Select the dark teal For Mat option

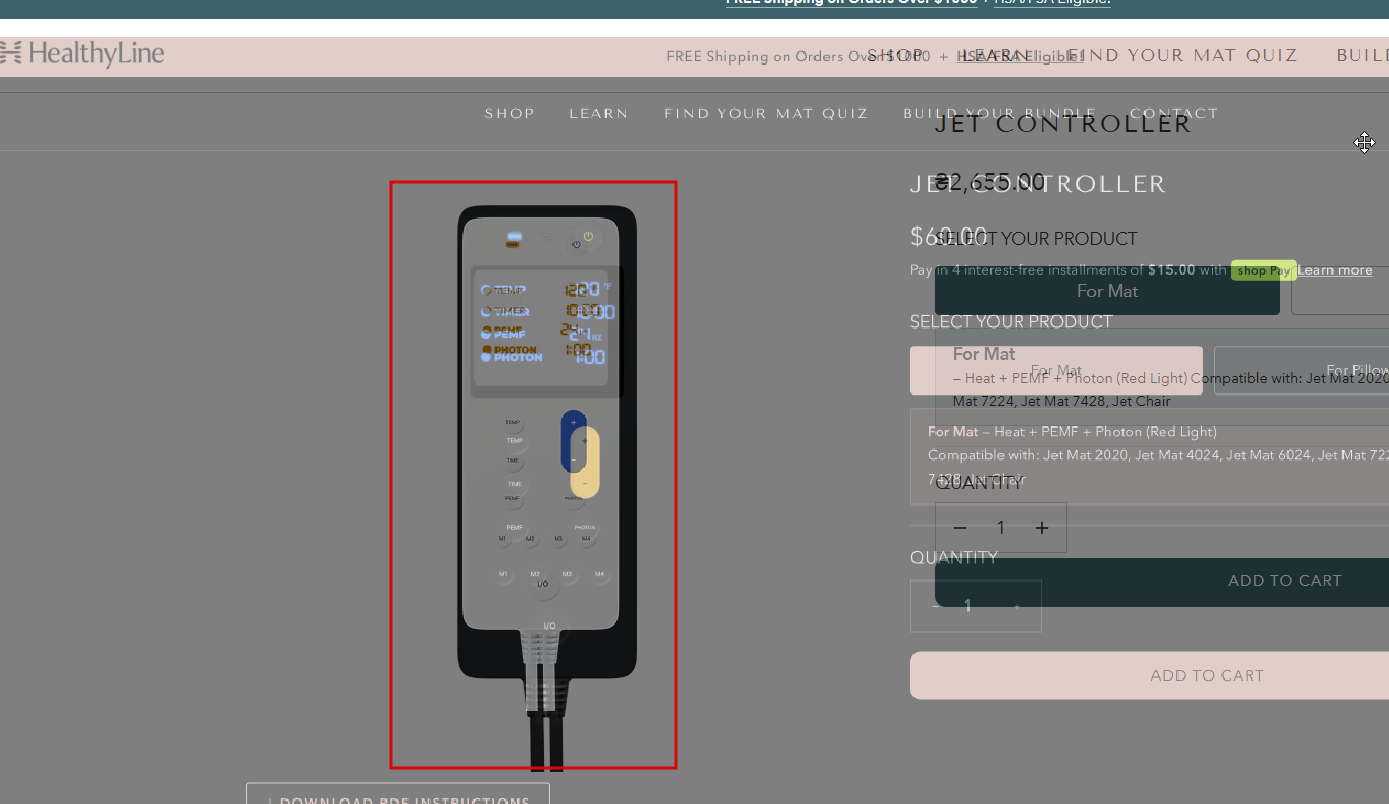(x=1107, y=291)
